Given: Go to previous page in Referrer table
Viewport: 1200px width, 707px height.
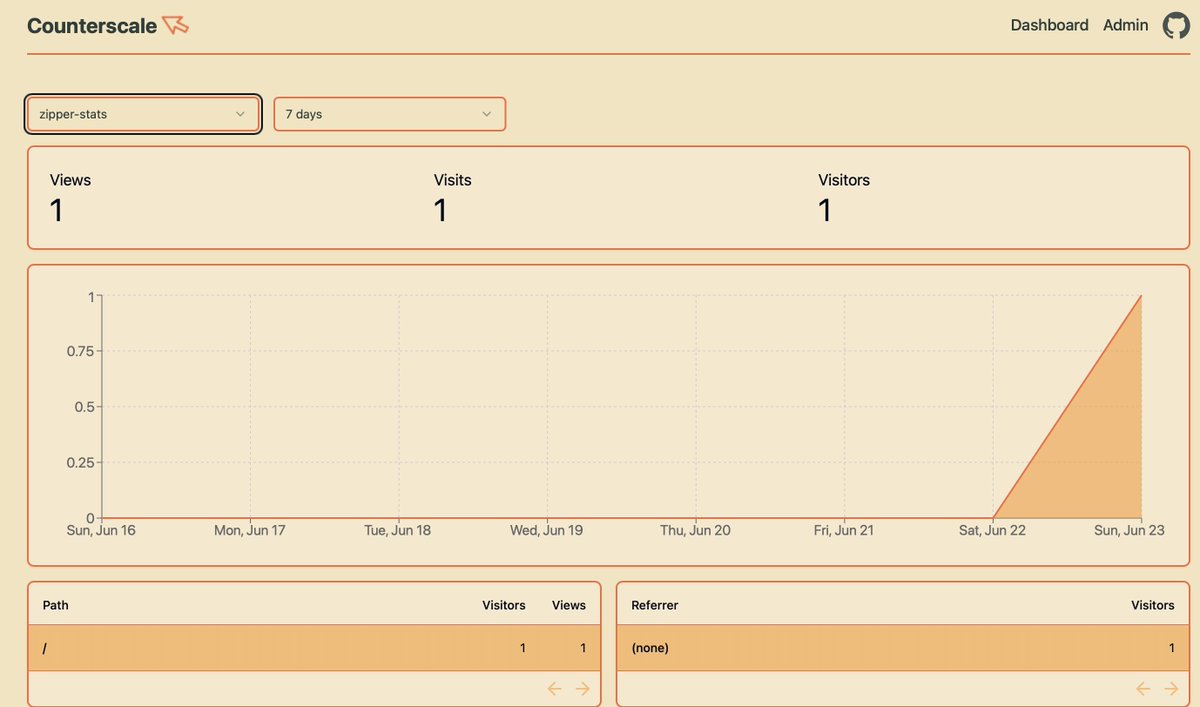Looking at the screenshot, I should 1144,688.
